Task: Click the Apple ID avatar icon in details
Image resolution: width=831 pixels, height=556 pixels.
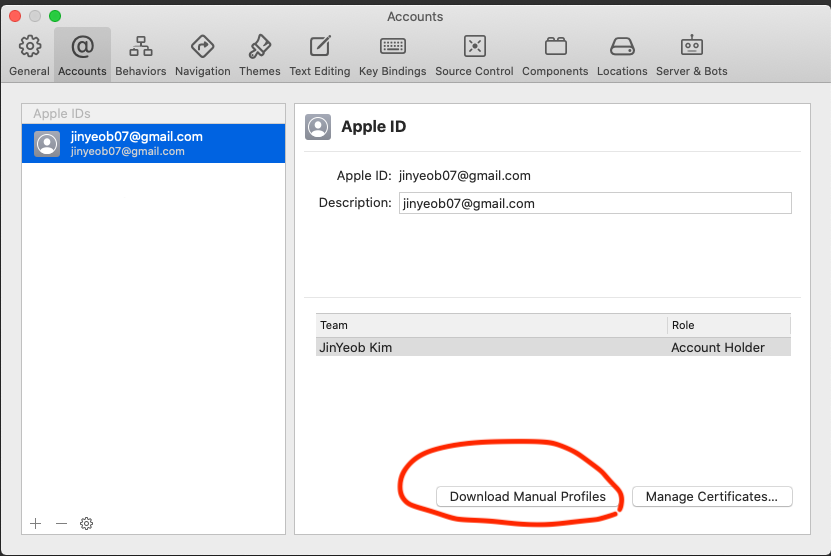Action: point(318,127)
